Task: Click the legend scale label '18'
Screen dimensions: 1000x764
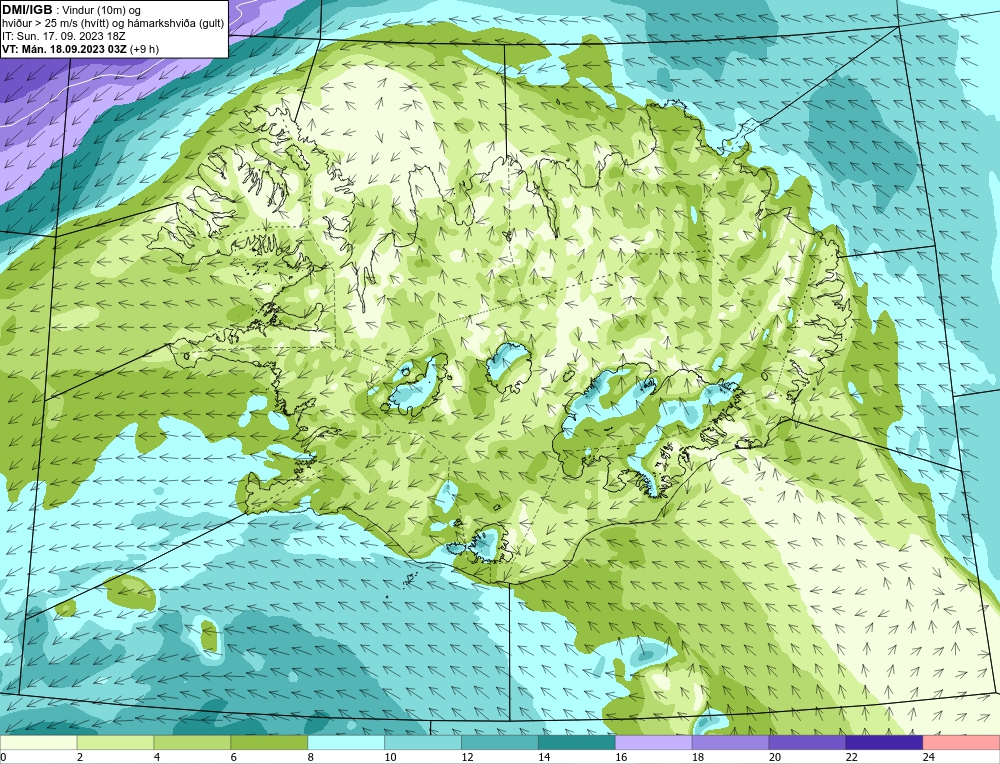Action: click(698, 757)
